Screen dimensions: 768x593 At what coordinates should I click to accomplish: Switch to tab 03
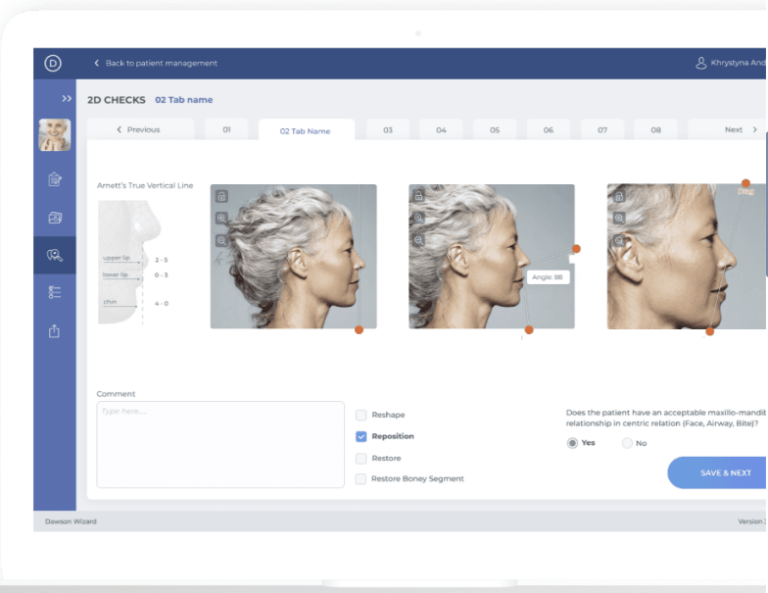click(387, 130)
